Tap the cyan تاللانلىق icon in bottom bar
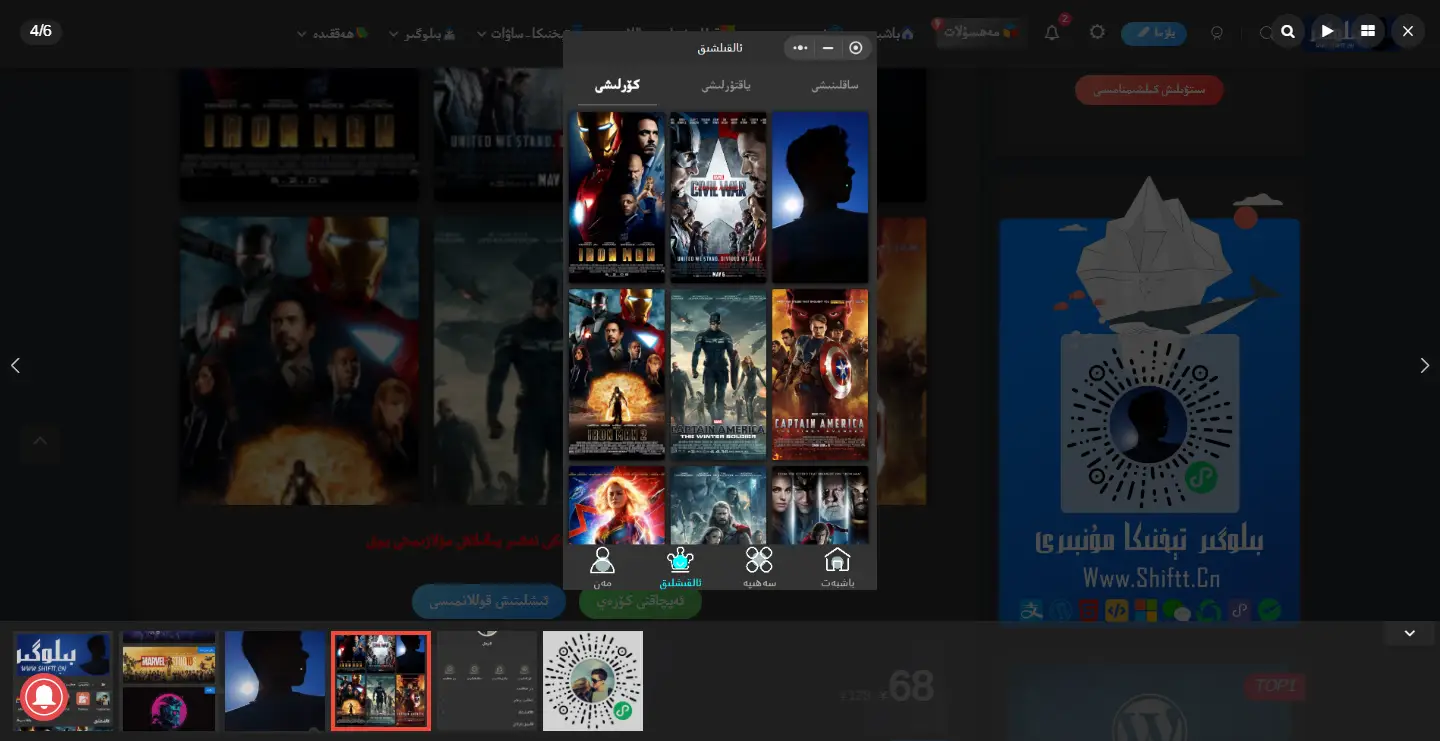The width and height of the screenshot is (1440, 741). click(x=680, y=566)
